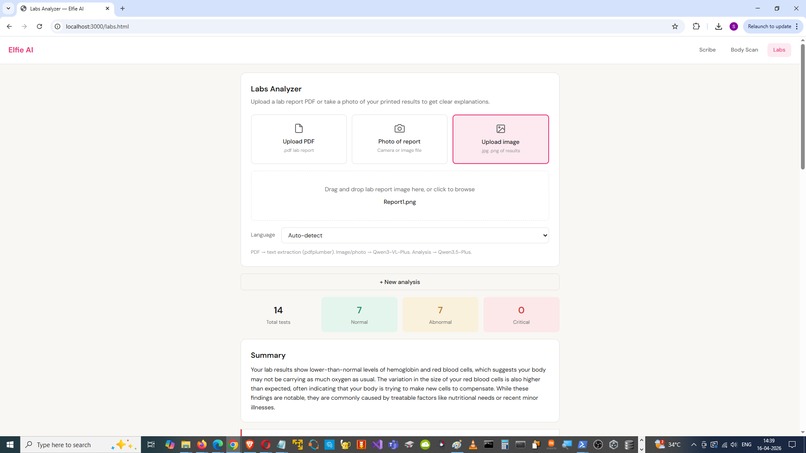The image size is (806, 453).
Task: Click Relaunch to update button
Action: click(x=769, y=26)
